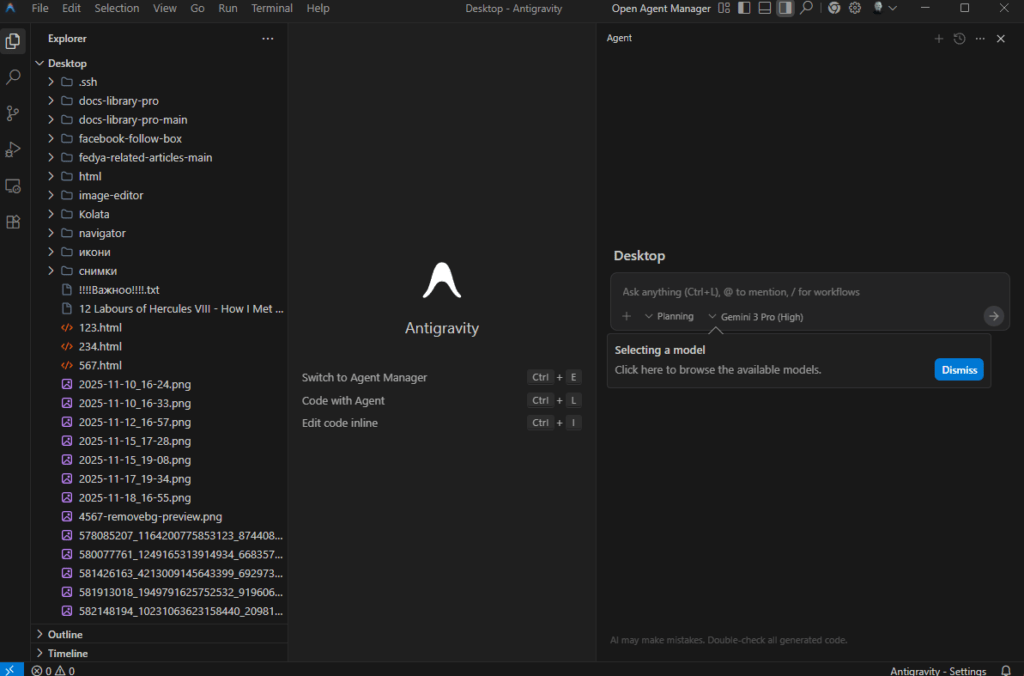Select the Run and Debug icon
1024x676 pixels.
(x=13, y=149)
